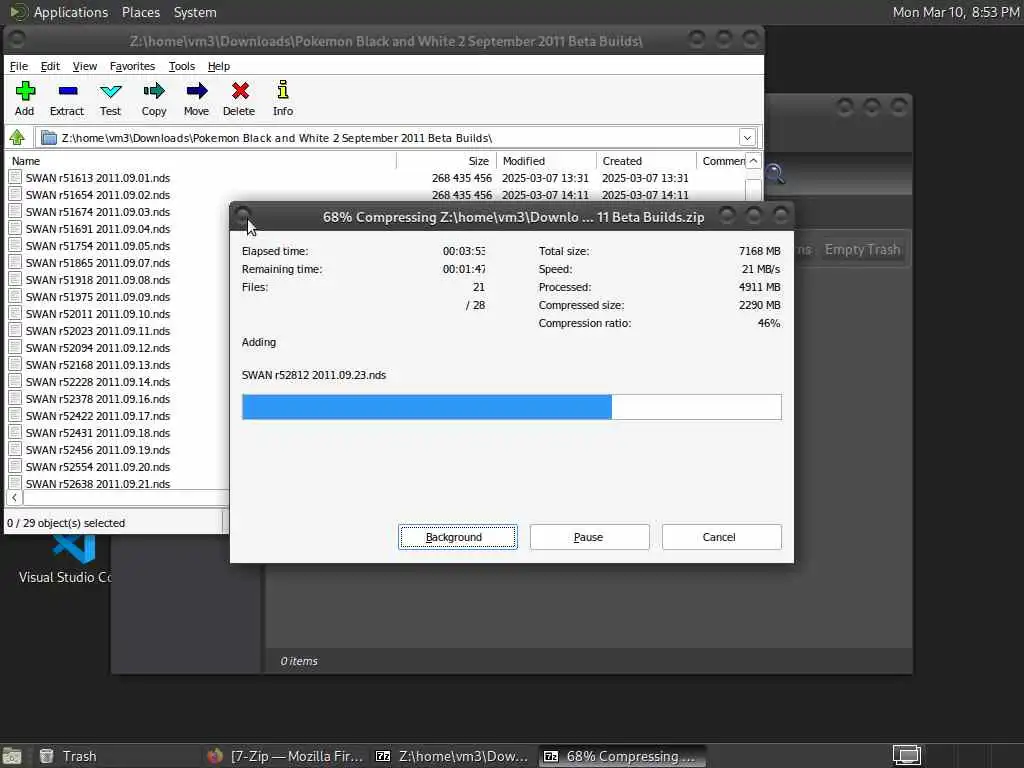Switch to 7-Zip file manager taskbar entry
Image resolution: width=1024 pixels, height=768 pixels.
click(452, 756)
